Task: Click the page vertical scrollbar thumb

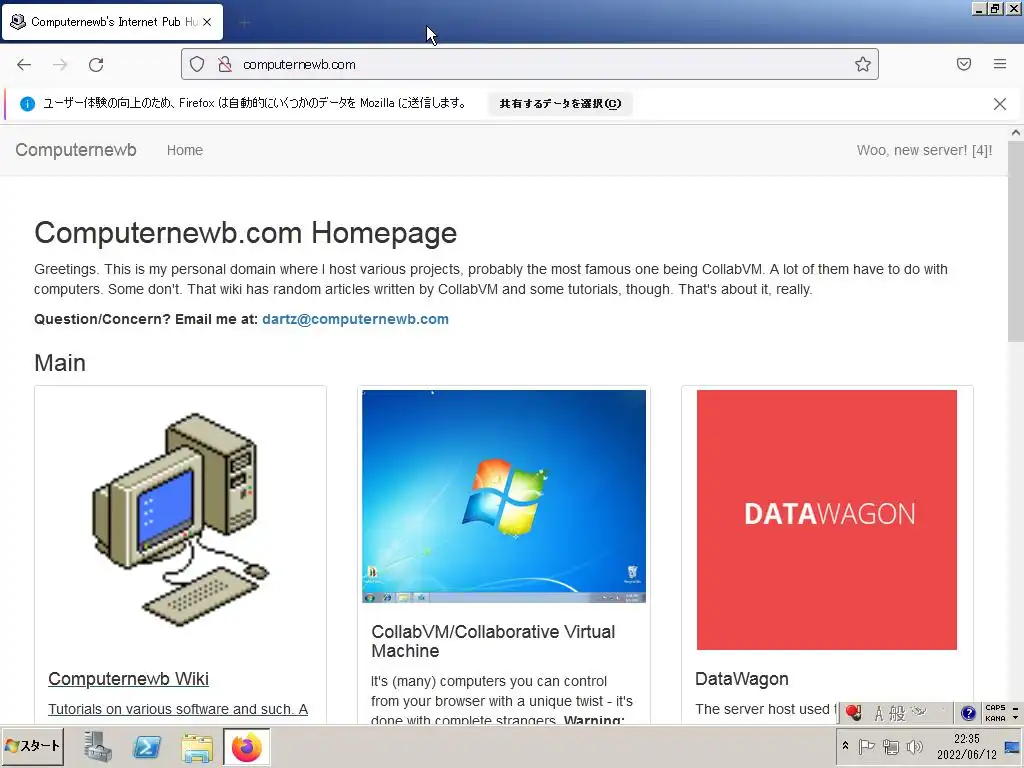Action: (x=1016, y=240)
